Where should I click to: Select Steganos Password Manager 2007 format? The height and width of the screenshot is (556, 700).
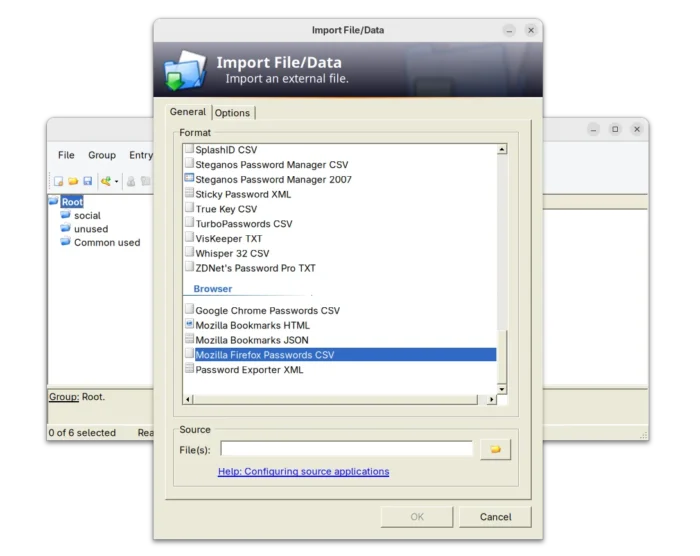[273, 179]
